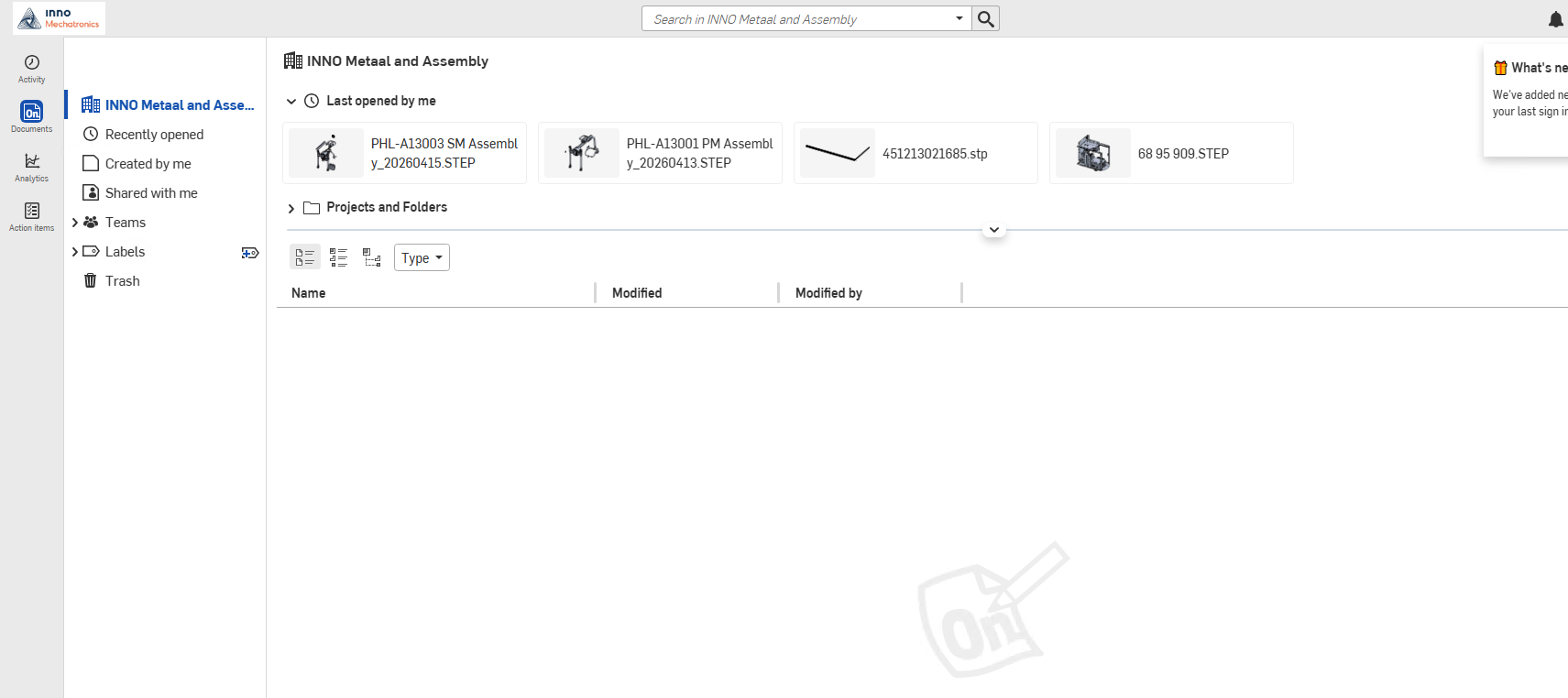Click the magnifier search button

click(986, 18)
